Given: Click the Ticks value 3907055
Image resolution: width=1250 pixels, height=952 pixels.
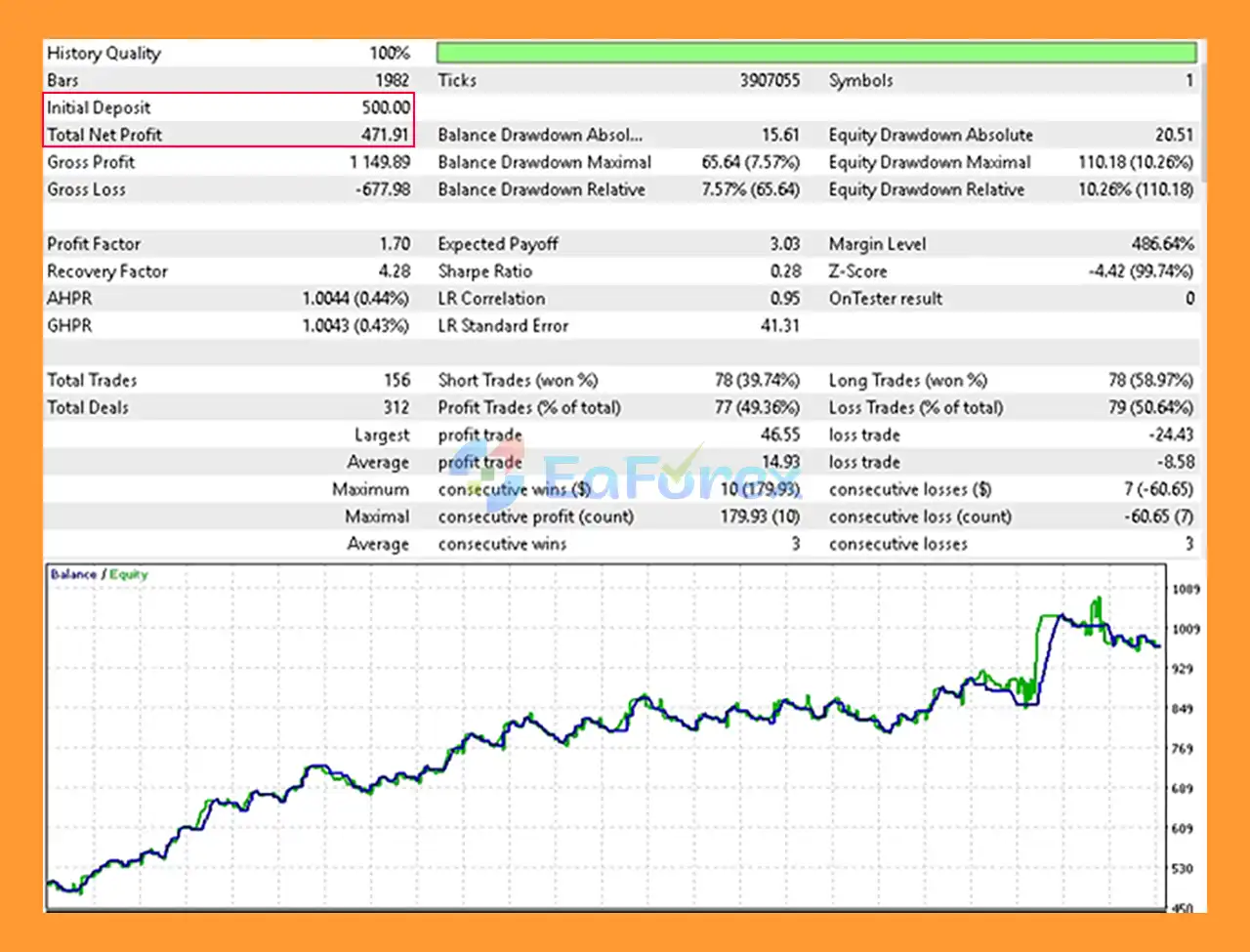Looking at the screenshot, I should [x=769, y=80].
